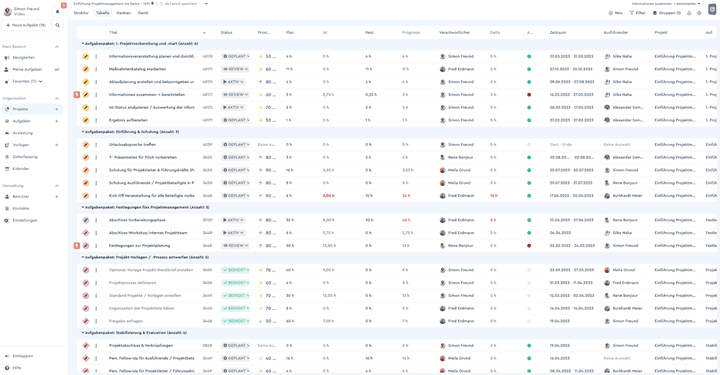Click the Kalender icon in the sidebar
The height and width of the screenshot is (375, 720).
[7, 169]
